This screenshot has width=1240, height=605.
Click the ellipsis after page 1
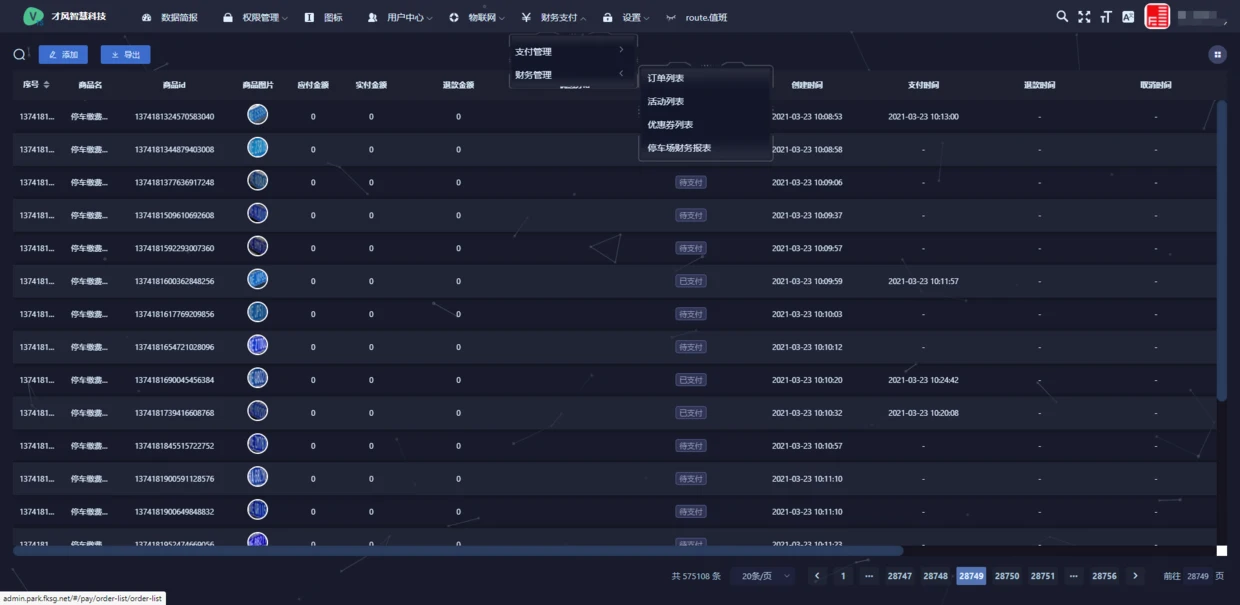[x=869, y=576]
